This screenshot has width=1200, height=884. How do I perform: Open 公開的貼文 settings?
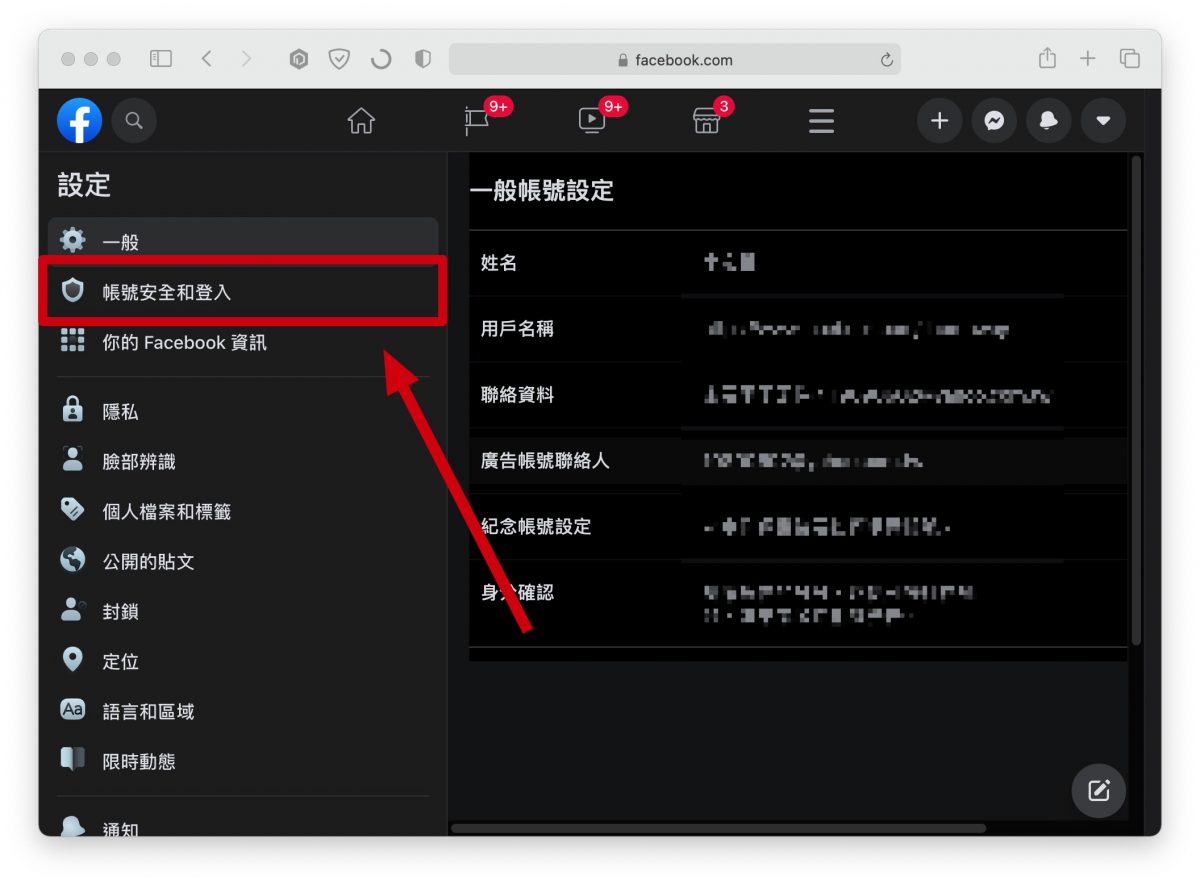243,561
